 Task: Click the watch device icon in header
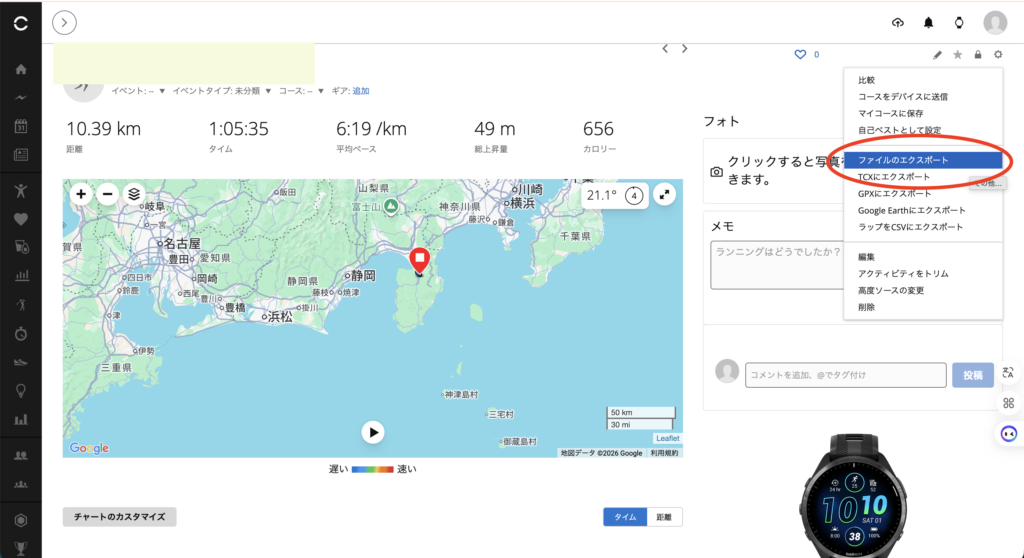point(959,23)
